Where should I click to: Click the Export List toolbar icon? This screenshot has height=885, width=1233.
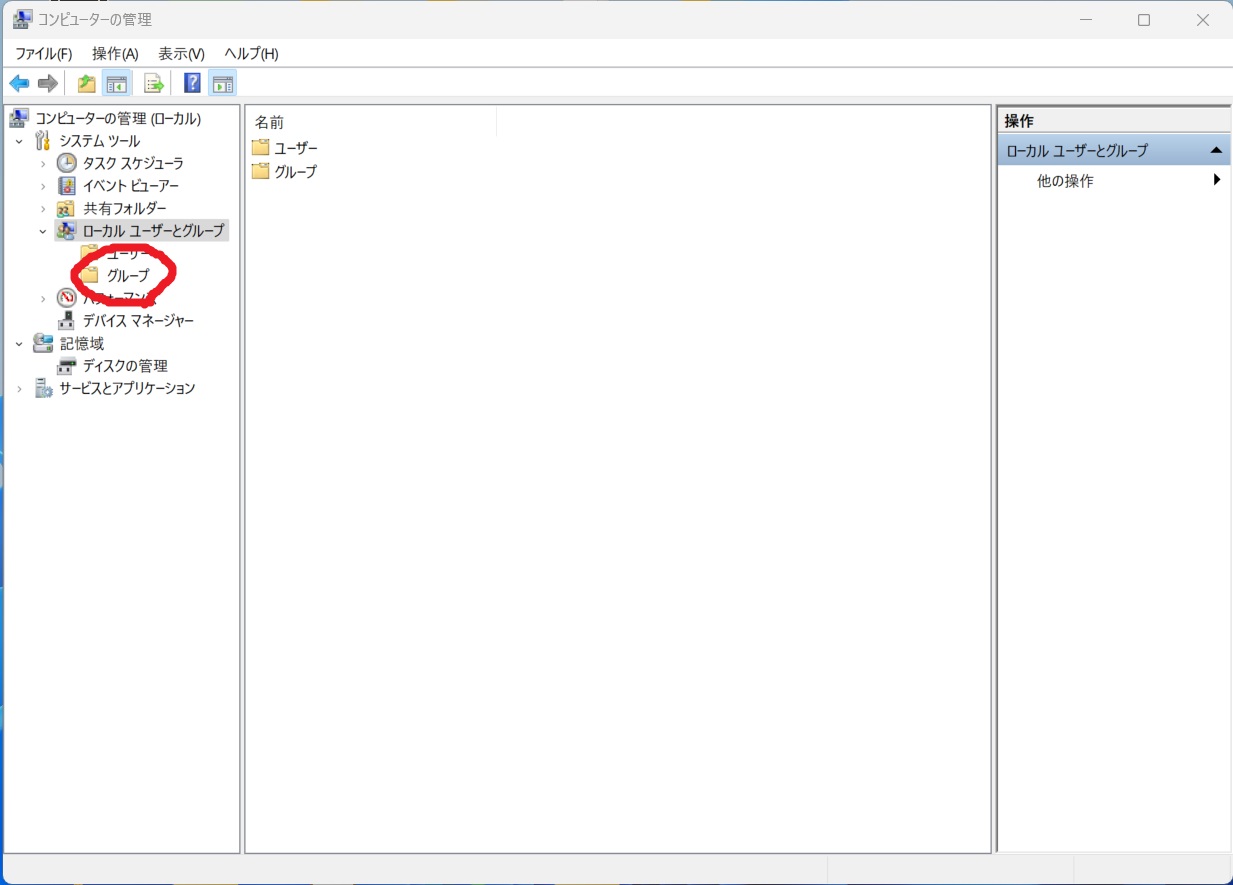154,83
